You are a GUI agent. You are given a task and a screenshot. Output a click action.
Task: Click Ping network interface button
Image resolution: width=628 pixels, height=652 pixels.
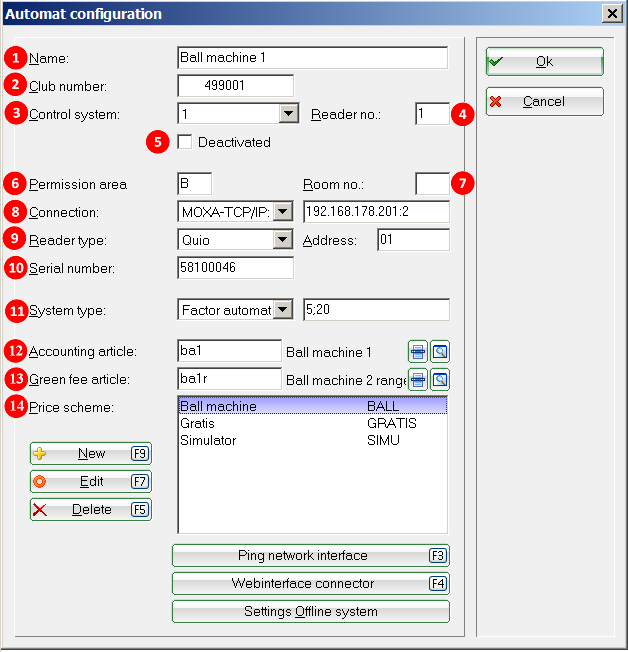coord(310,555)
